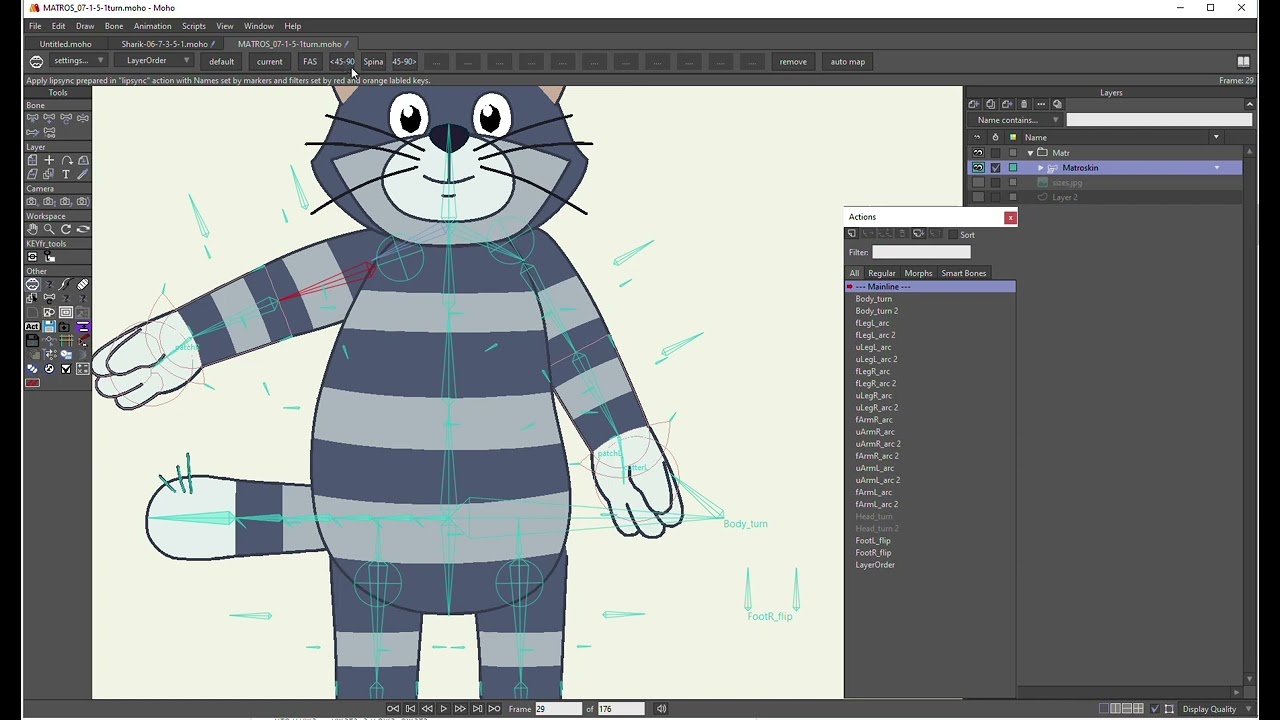Toggle visibility eye of Matroskin layer
This screenshot has height=720, width=1280.
point(978,168)
